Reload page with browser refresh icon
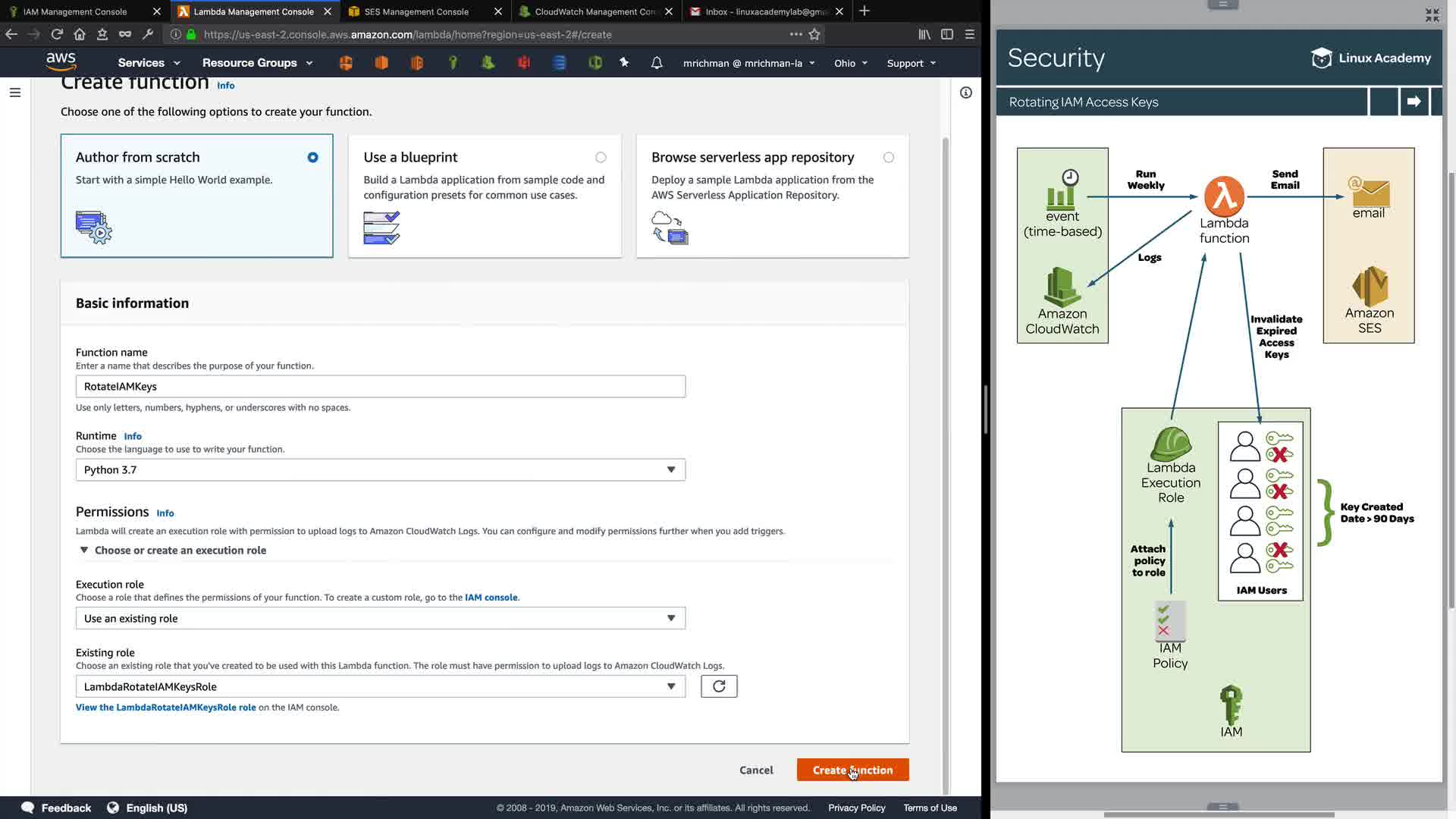The width and height of the screenshot is (1456, 819). 57,34
